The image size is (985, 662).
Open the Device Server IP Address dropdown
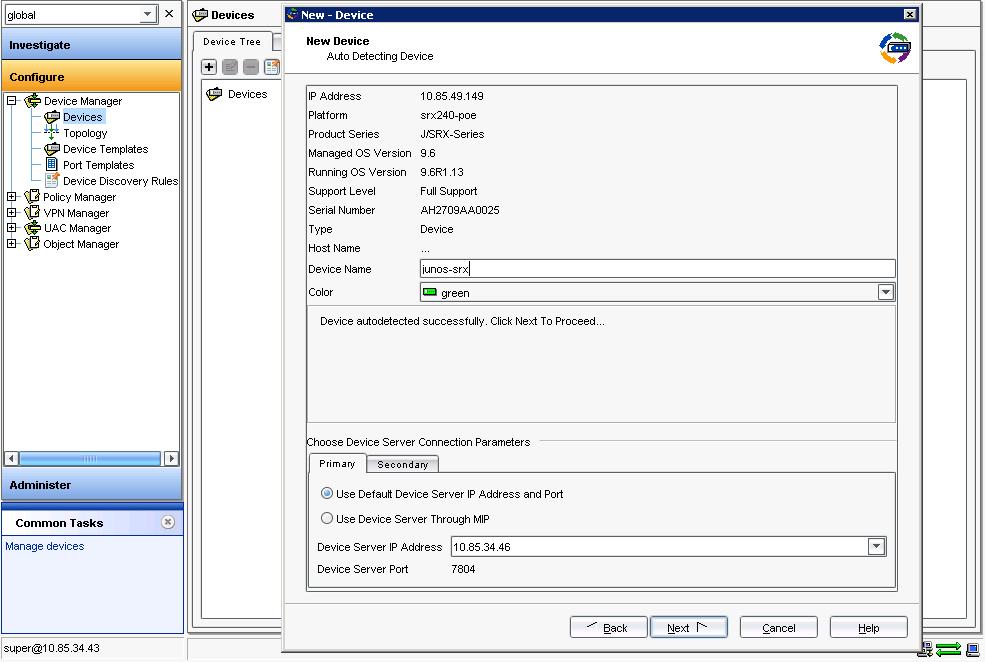[x=875, y=546]
